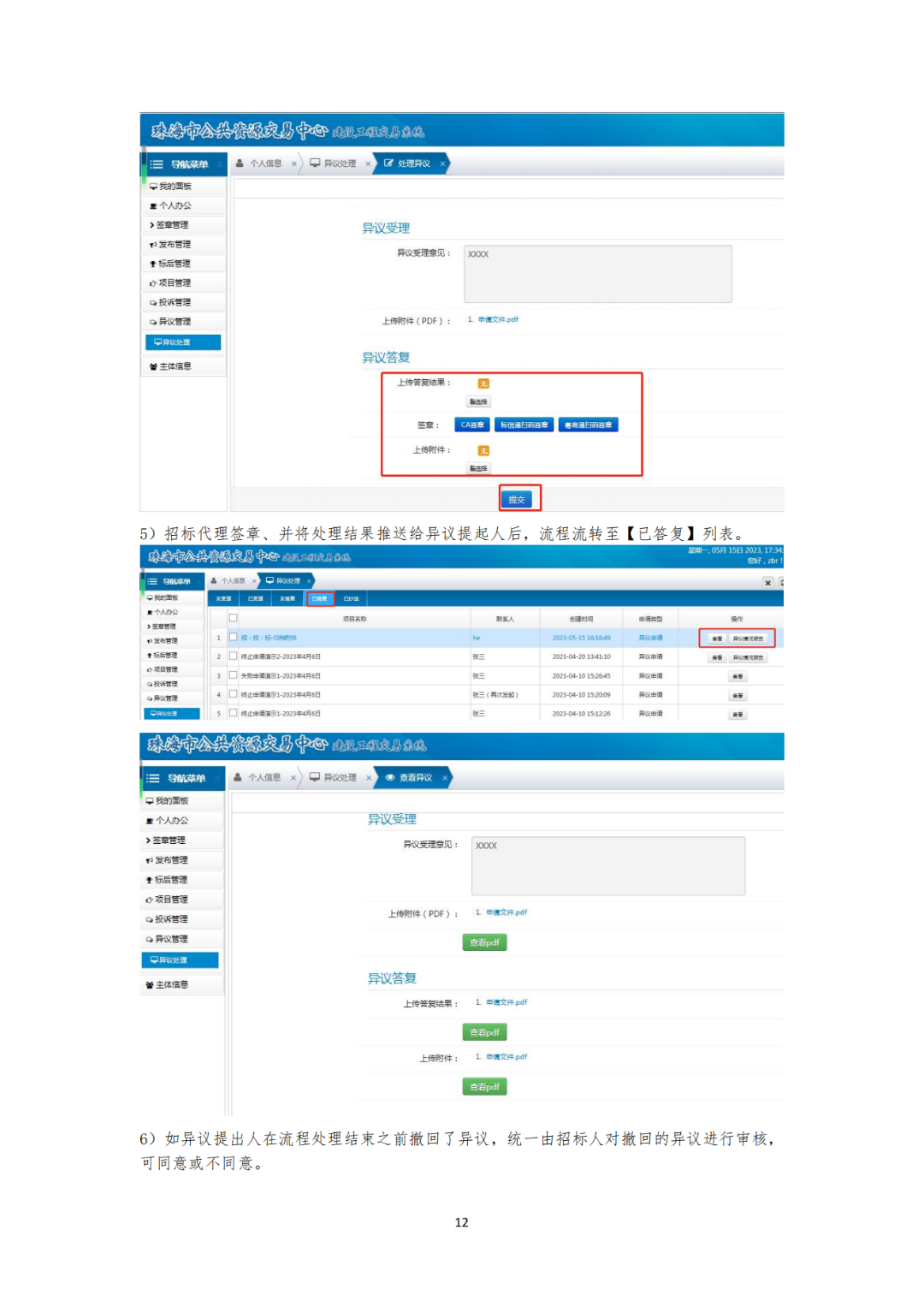Close the 处理异议 tab with its x
Image resolution: width=924 pixels, height=1307 pixels.
coord(442,163)
